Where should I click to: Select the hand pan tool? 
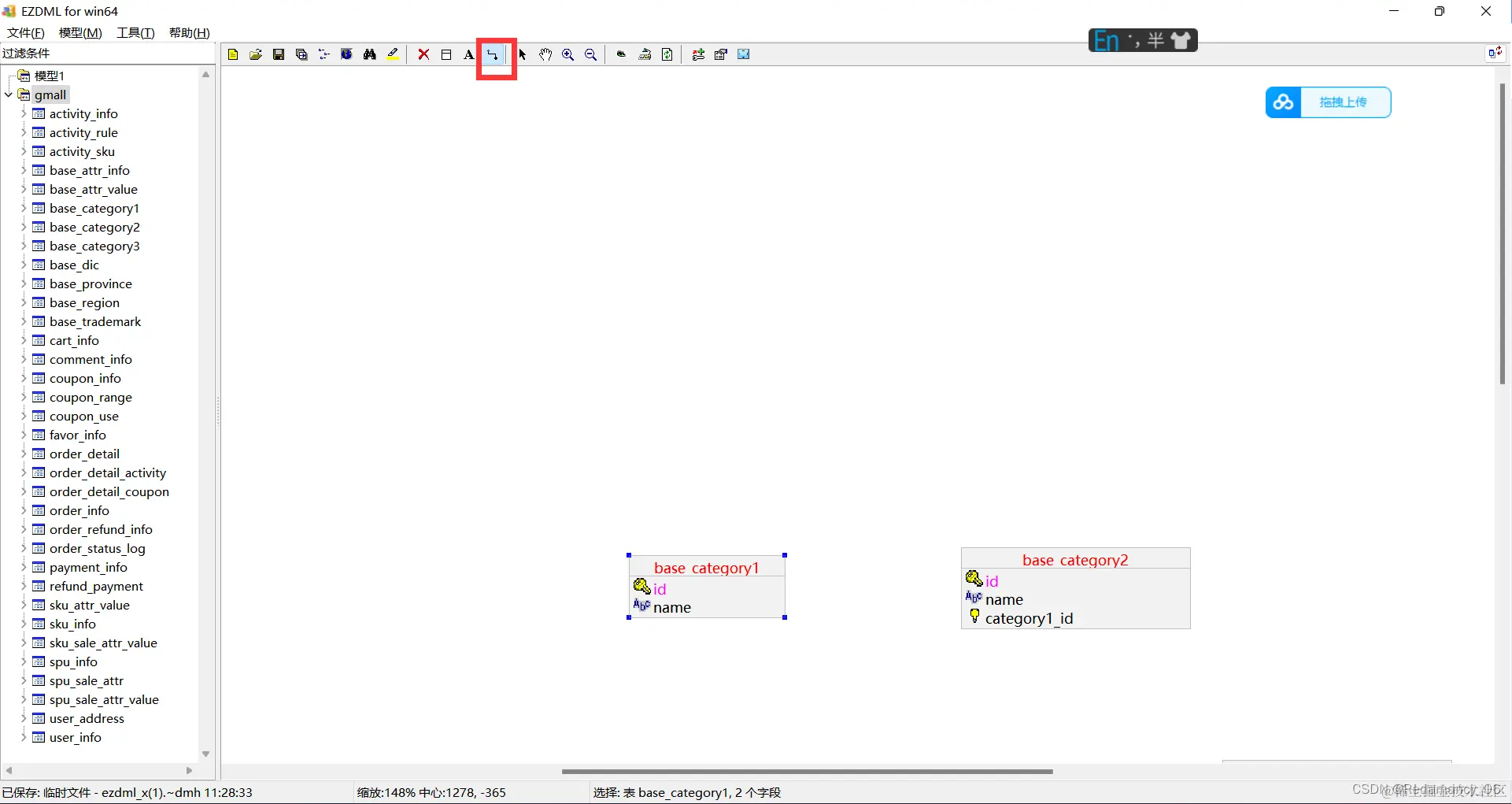click(545, 54)
